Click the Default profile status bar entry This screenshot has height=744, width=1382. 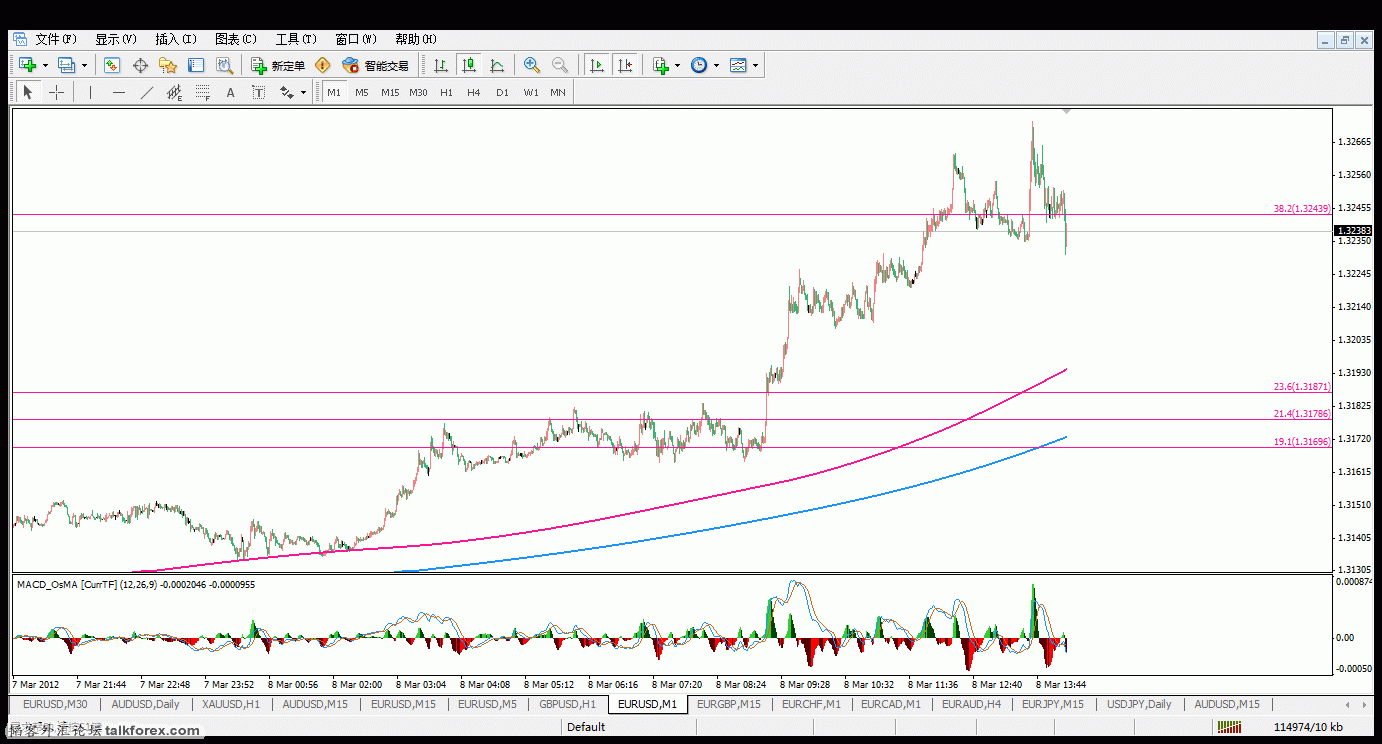586,727
